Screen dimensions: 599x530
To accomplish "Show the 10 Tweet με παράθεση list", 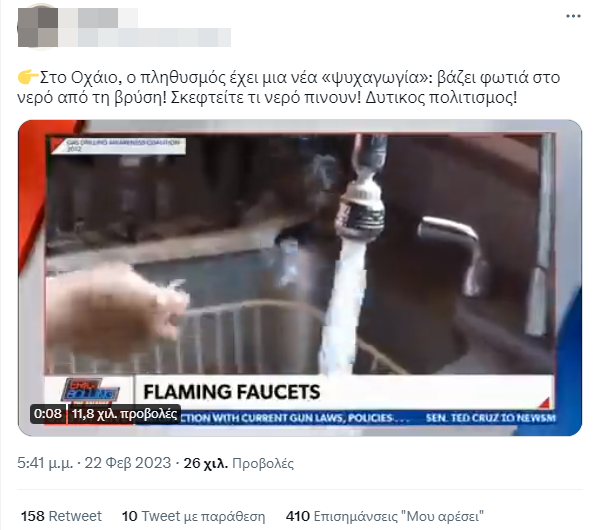I will [x=193, y=516].
